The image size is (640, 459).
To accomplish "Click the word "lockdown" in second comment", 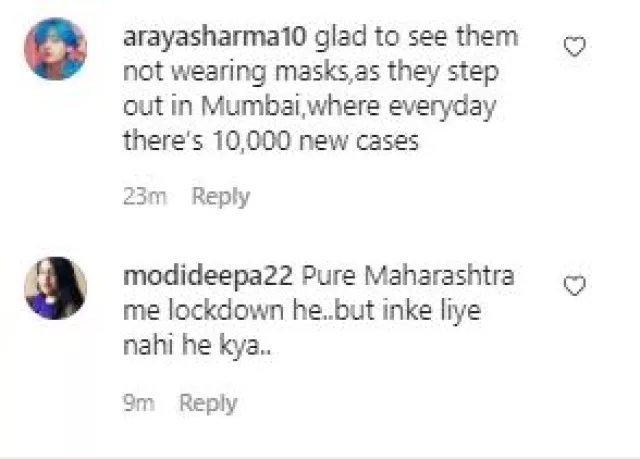I will 226,310.
